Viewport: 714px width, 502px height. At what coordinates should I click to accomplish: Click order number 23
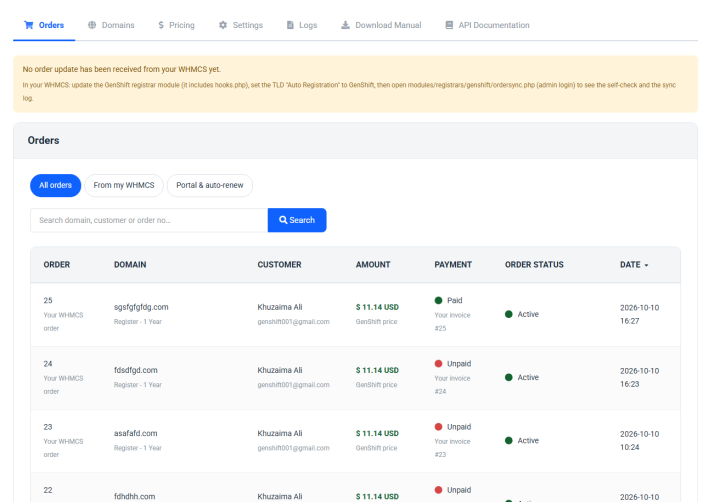click(48, 427)
